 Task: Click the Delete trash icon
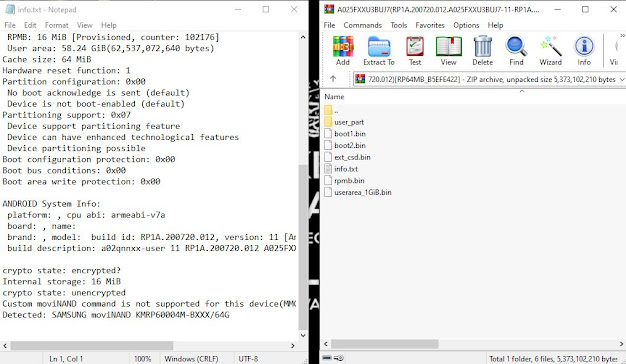[483, 51]
